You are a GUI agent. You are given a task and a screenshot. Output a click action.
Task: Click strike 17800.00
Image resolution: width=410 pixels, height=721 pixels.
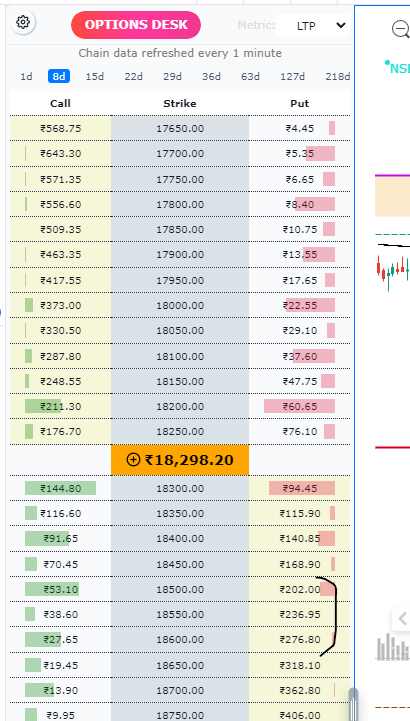[x=180, y=204]
